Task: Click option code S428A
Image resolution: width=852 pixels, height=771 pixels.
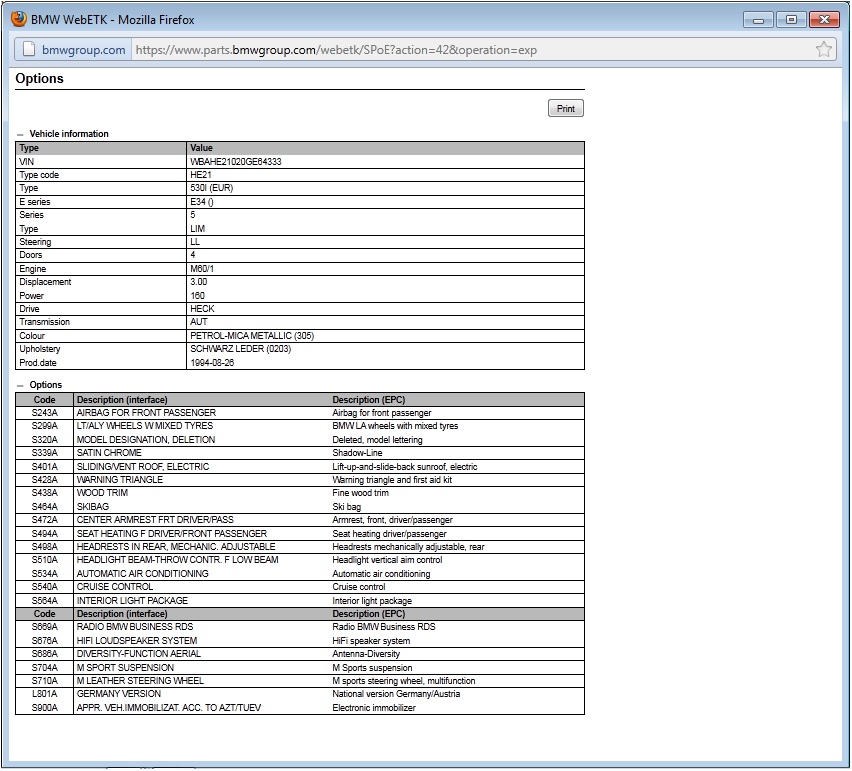Action: 45,480
